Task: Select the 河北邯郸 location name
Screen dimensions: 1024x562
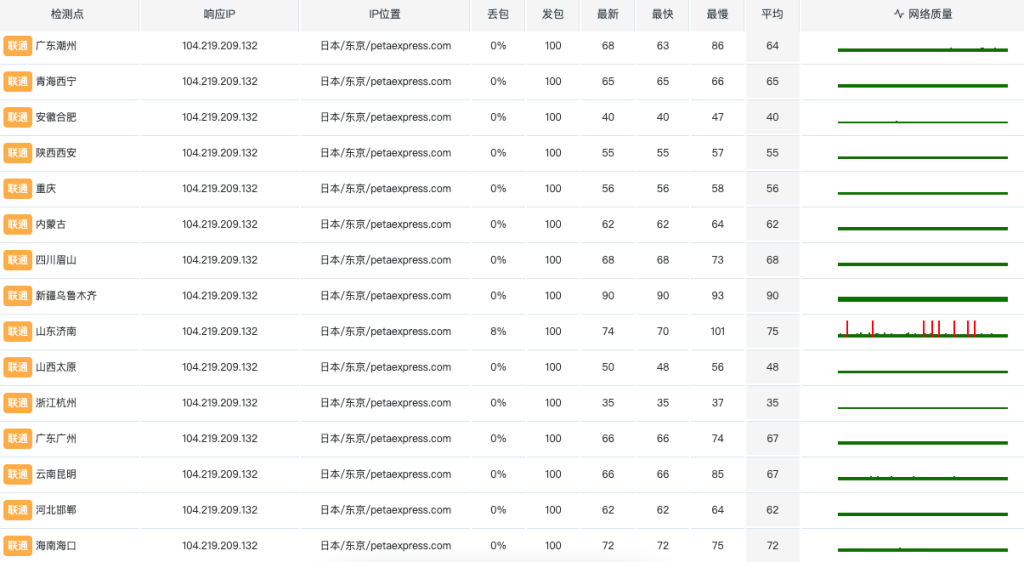Action: [x=56, y=510]
